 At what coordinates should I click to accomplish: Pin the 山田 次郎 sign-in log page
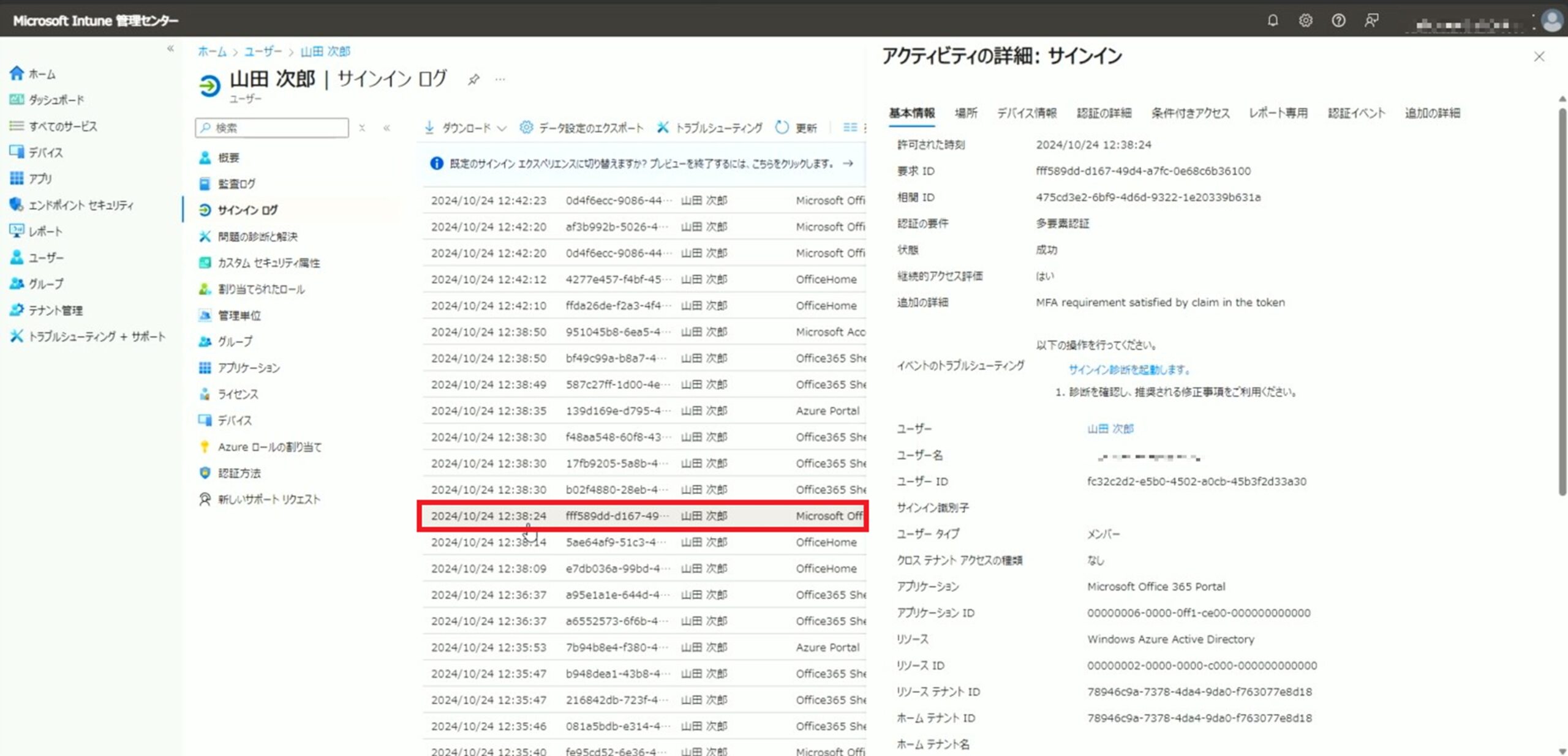473,80
